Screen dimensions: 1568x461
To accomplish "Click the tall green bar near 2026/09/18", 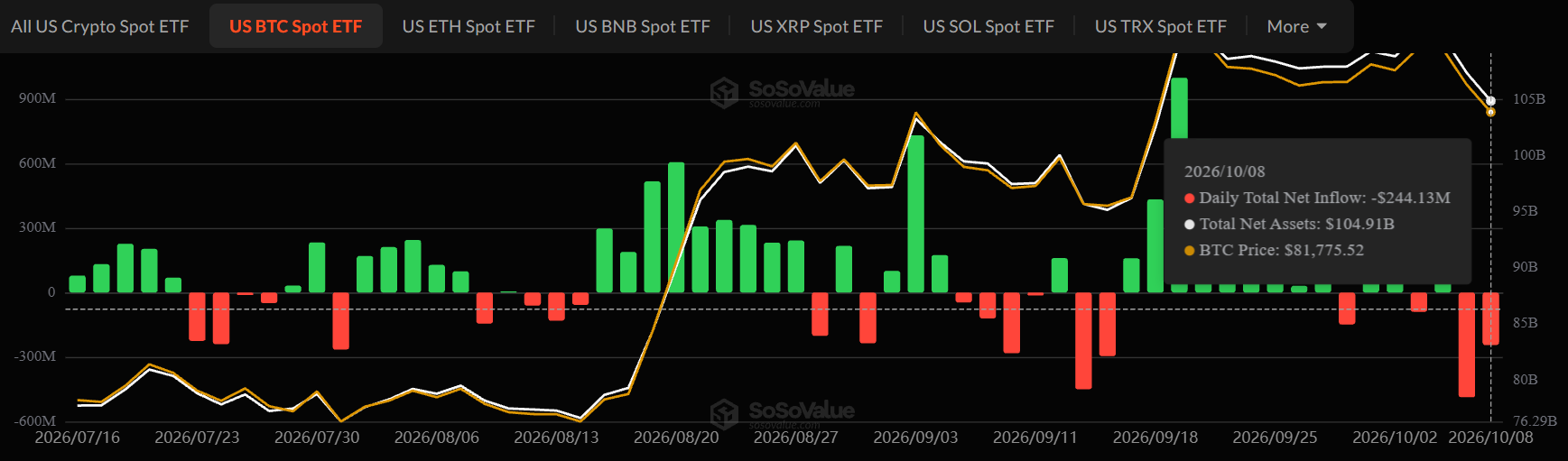I will (1179, 185).
